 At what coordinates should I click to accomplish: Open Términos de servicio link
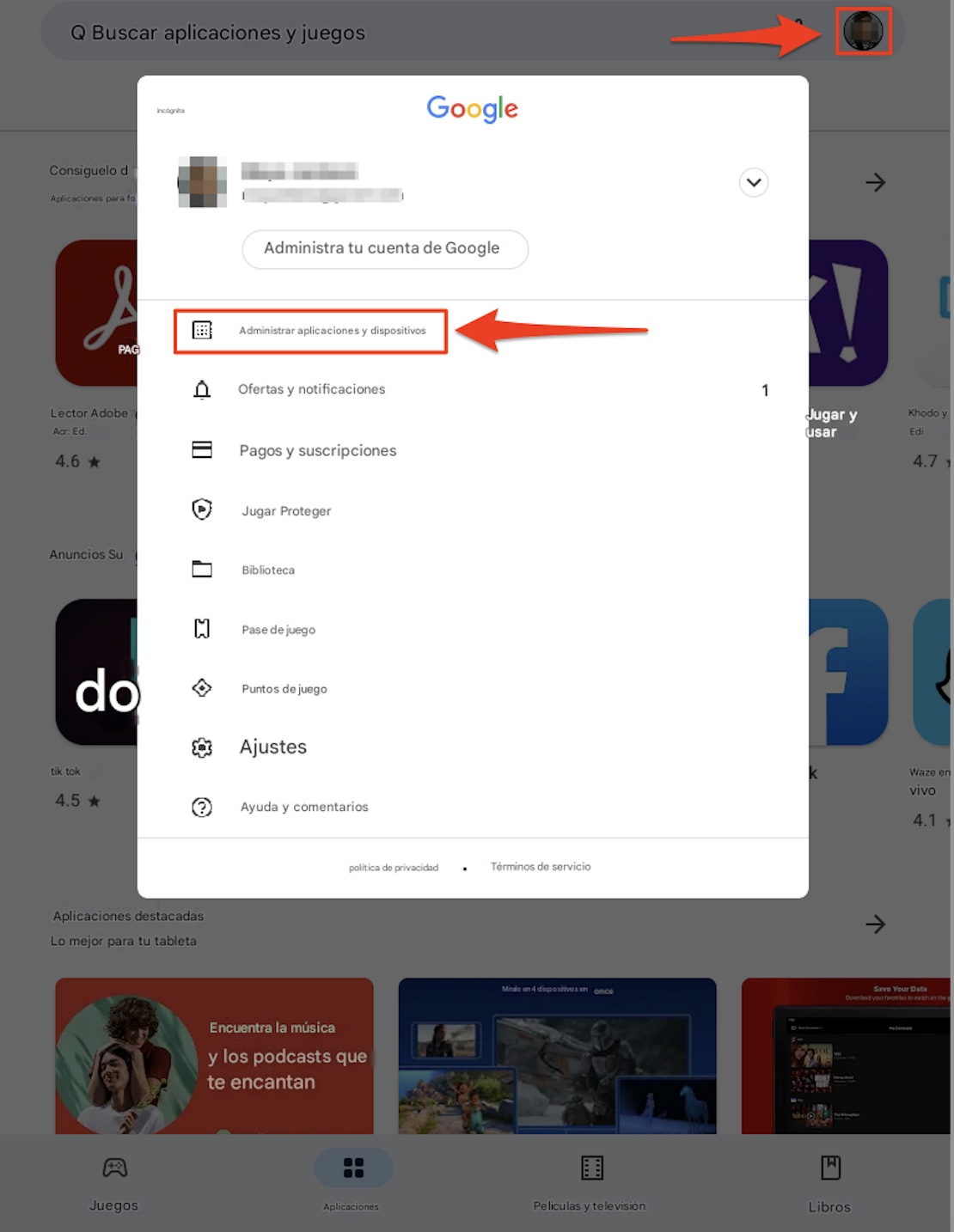[x=541, y=867]
